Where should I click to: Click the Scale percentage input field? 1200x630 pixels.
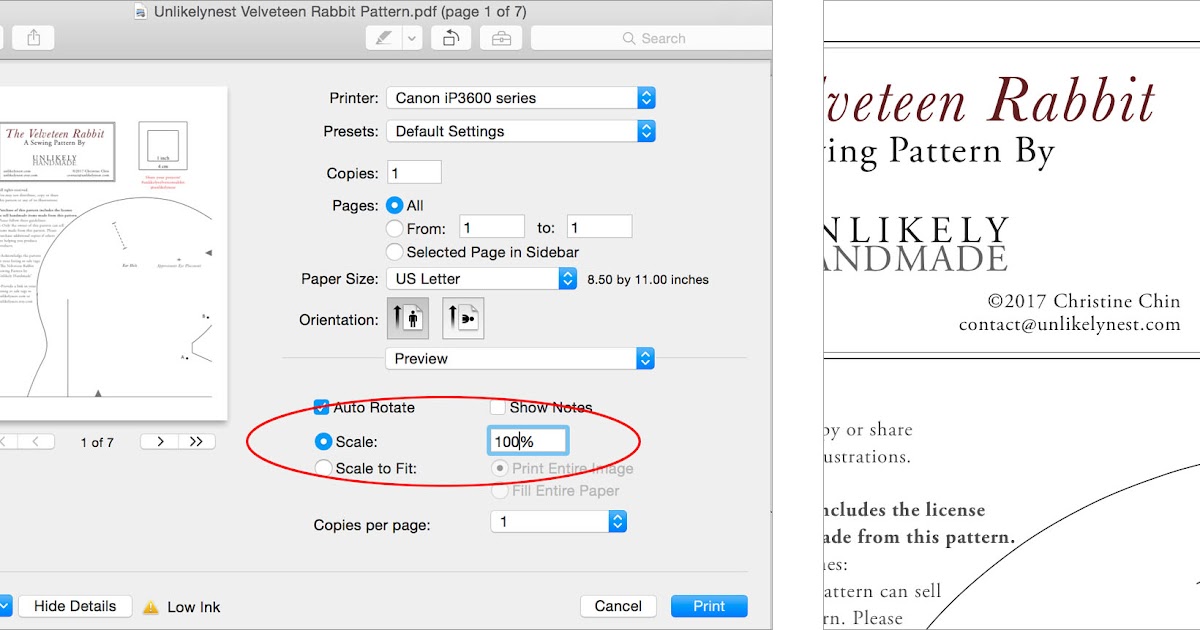click(x=528, y=440)
